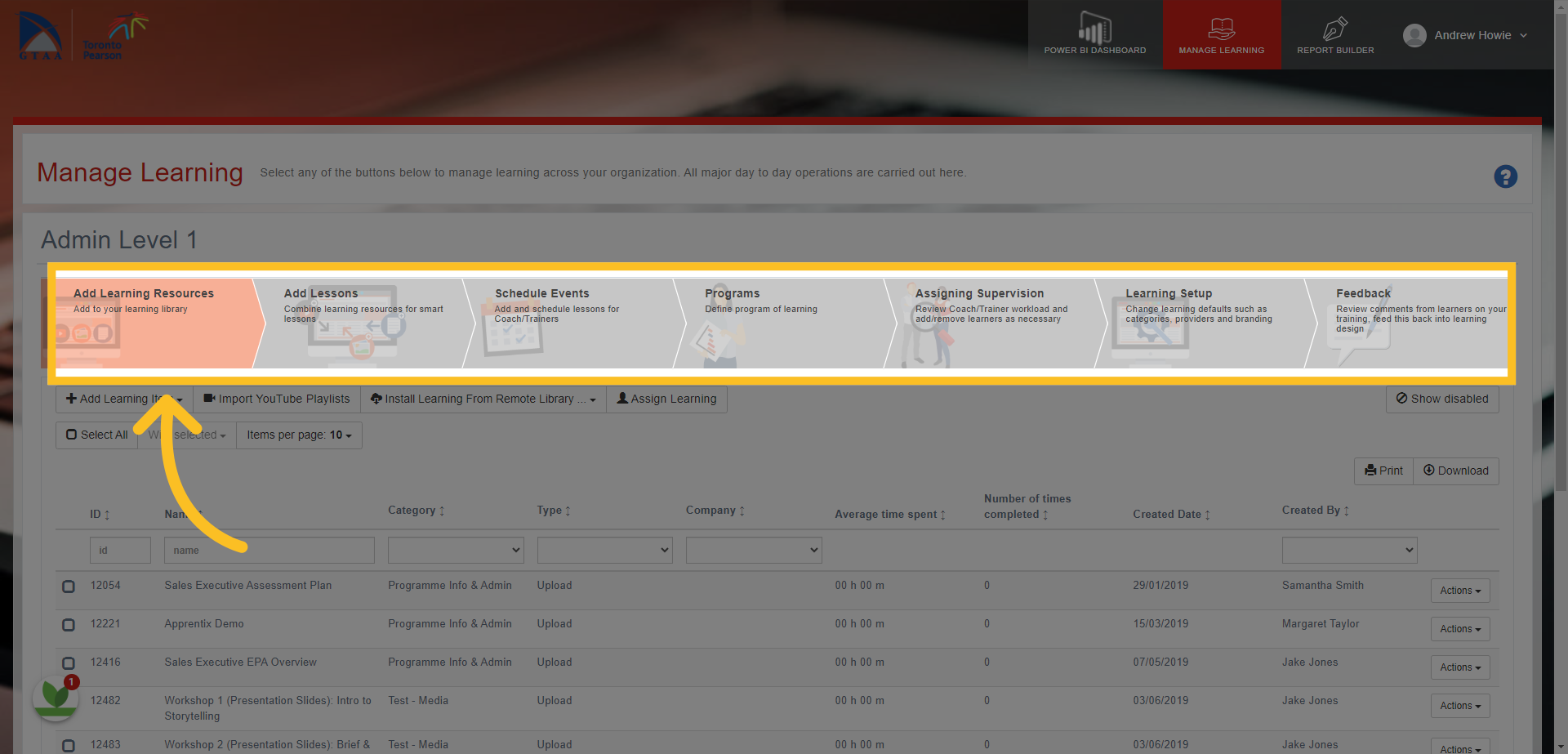Image resolution: width=1568 pixels, height=754 pixels.
Task: Open Items per page dropdown
Action: tap(299, 435)
